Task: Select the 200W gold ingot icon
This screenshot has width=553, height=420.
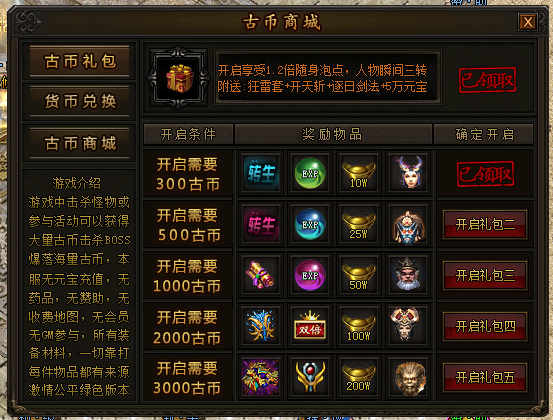Action: [359, 377]
